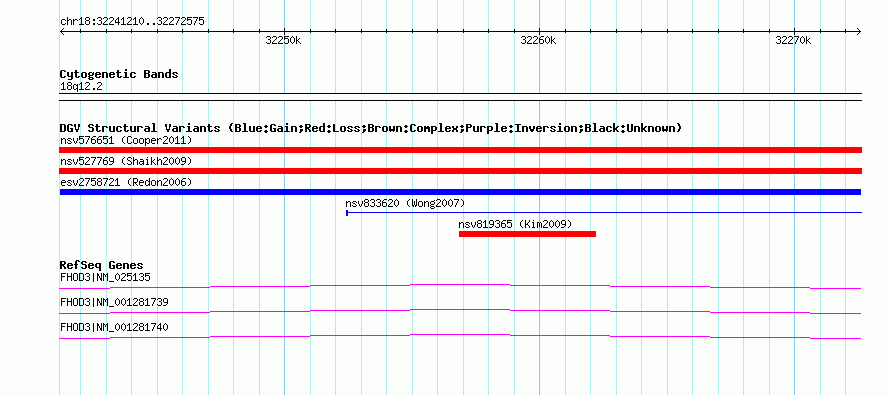Open the FHOD3|NM_025135 transcript label
The width and height of the screenshot is (890, 395).
[x=105, y=278]
